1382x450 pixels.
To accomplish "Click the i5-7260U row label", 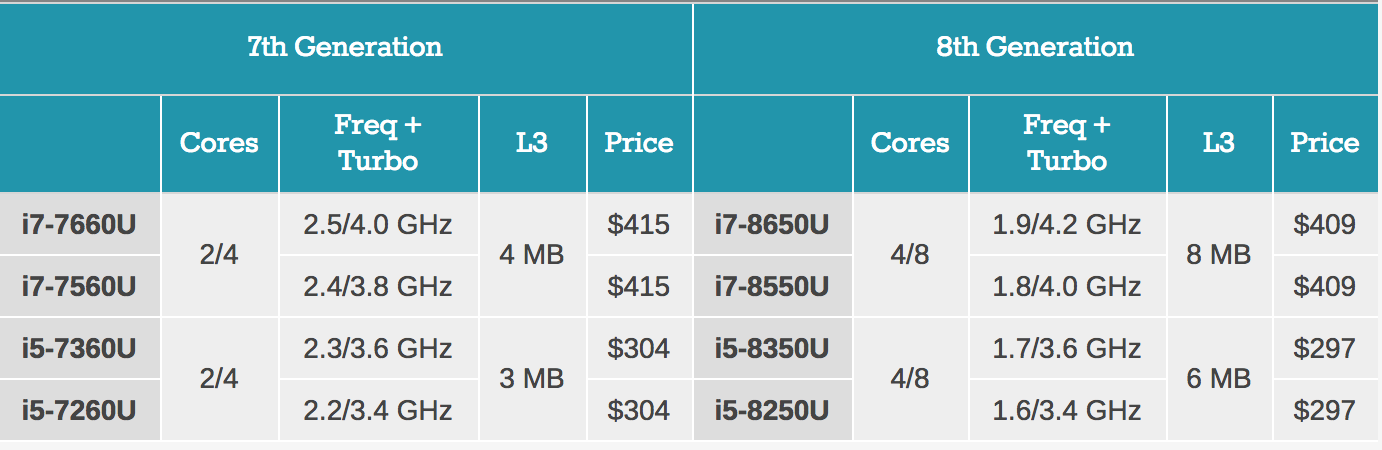I will click(79, 410).
